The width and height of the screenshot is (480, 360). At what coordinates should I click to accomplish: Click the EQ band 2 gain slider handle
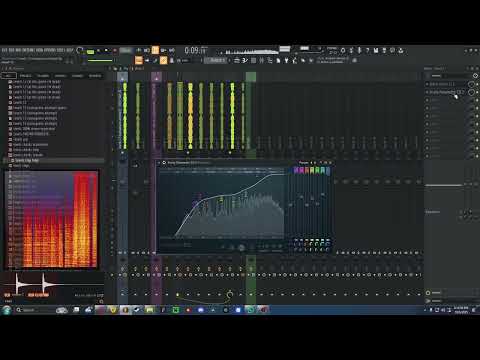(301, 197)
